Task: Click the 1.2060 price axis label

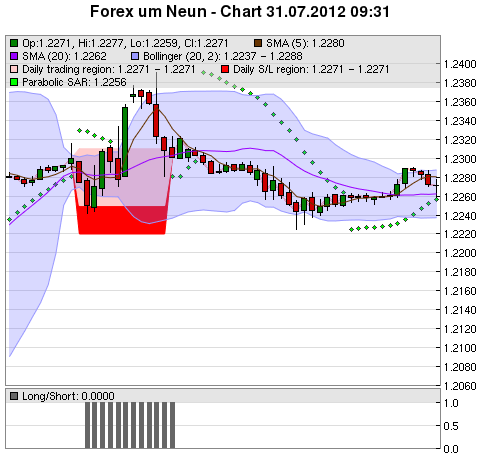Action: pos(460,386)
